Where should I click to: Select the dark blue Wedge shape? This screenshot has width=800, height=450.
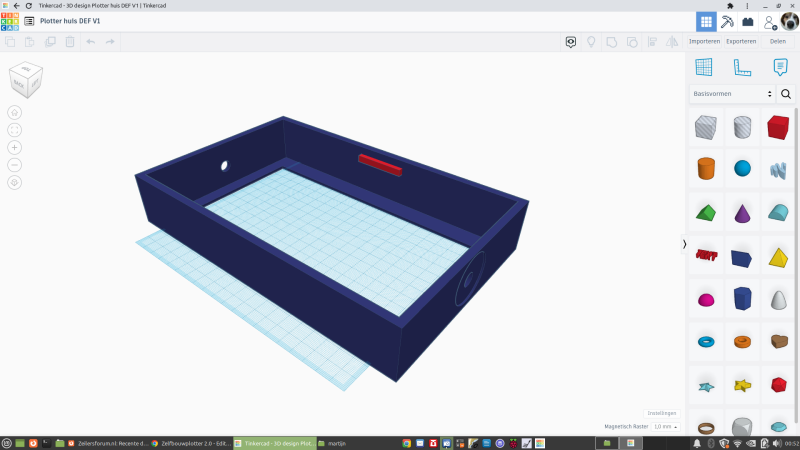(741, 258)
